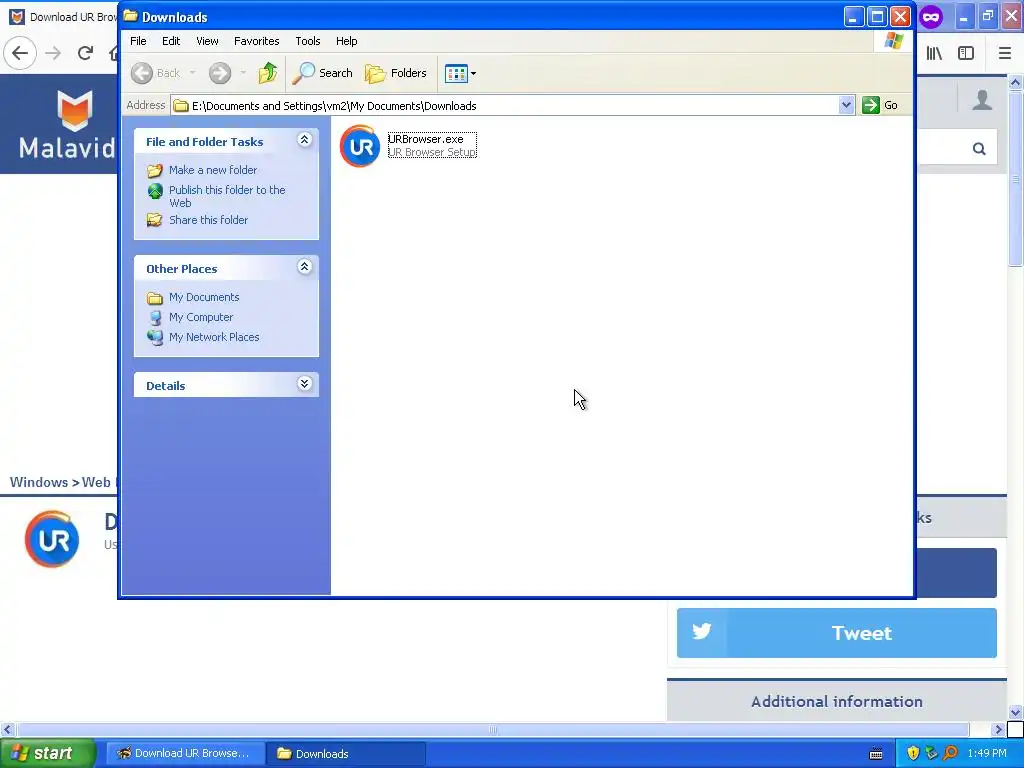The image size is (1024, 768).
Task: Expand the Details panel
Action: 304,383
